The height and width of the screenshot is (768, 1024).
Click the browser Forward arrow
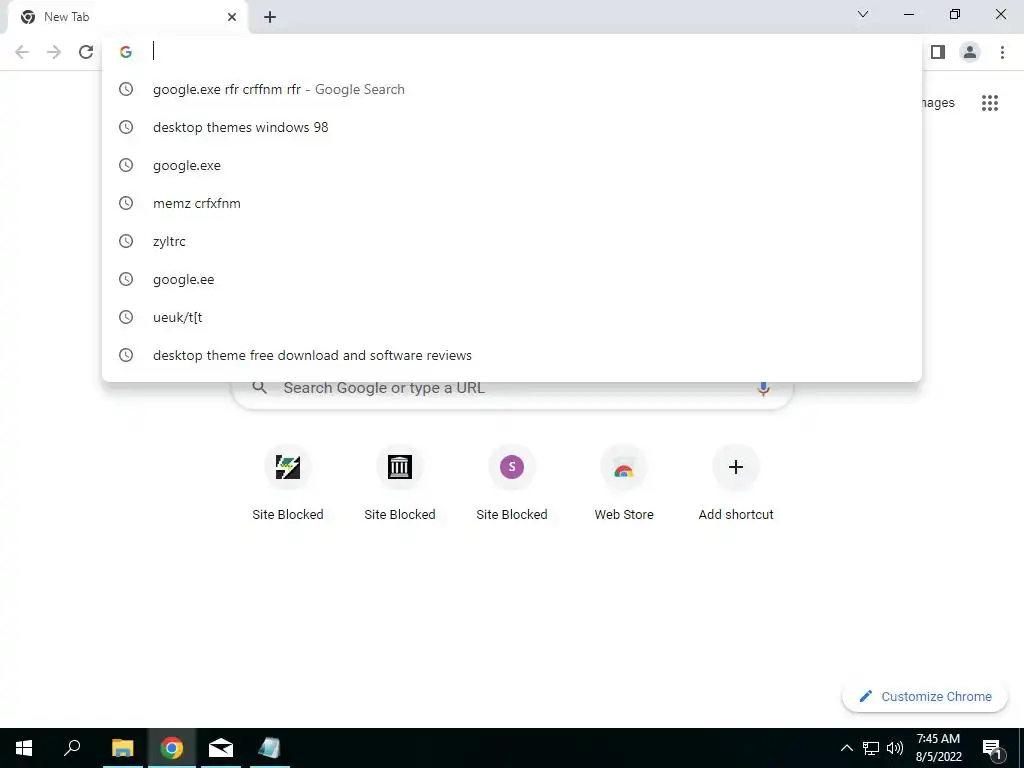[x=54, y=52]
